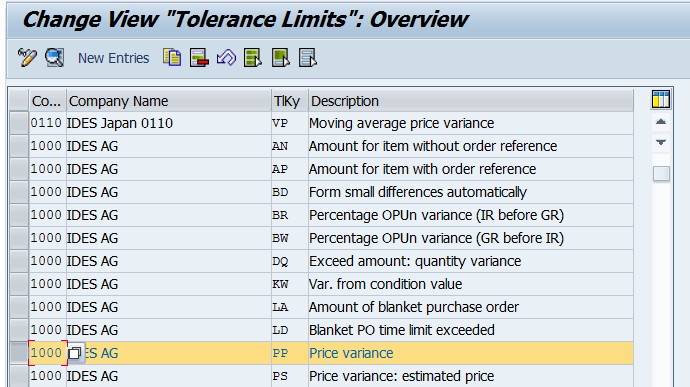Open the Details magnifier icon
The image size is (690, 387).
point(55,58)
